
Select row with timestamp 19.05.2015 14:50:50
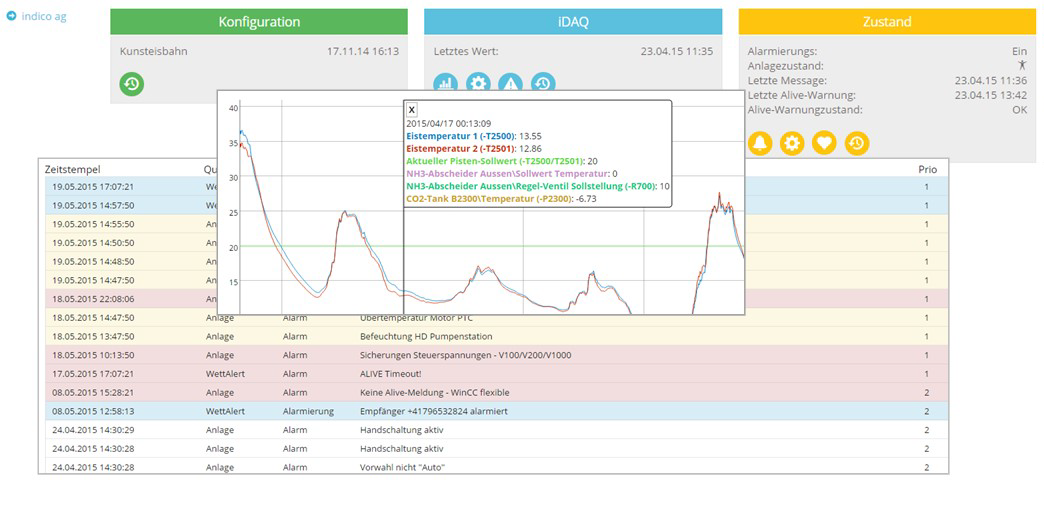tap(497, 243)
